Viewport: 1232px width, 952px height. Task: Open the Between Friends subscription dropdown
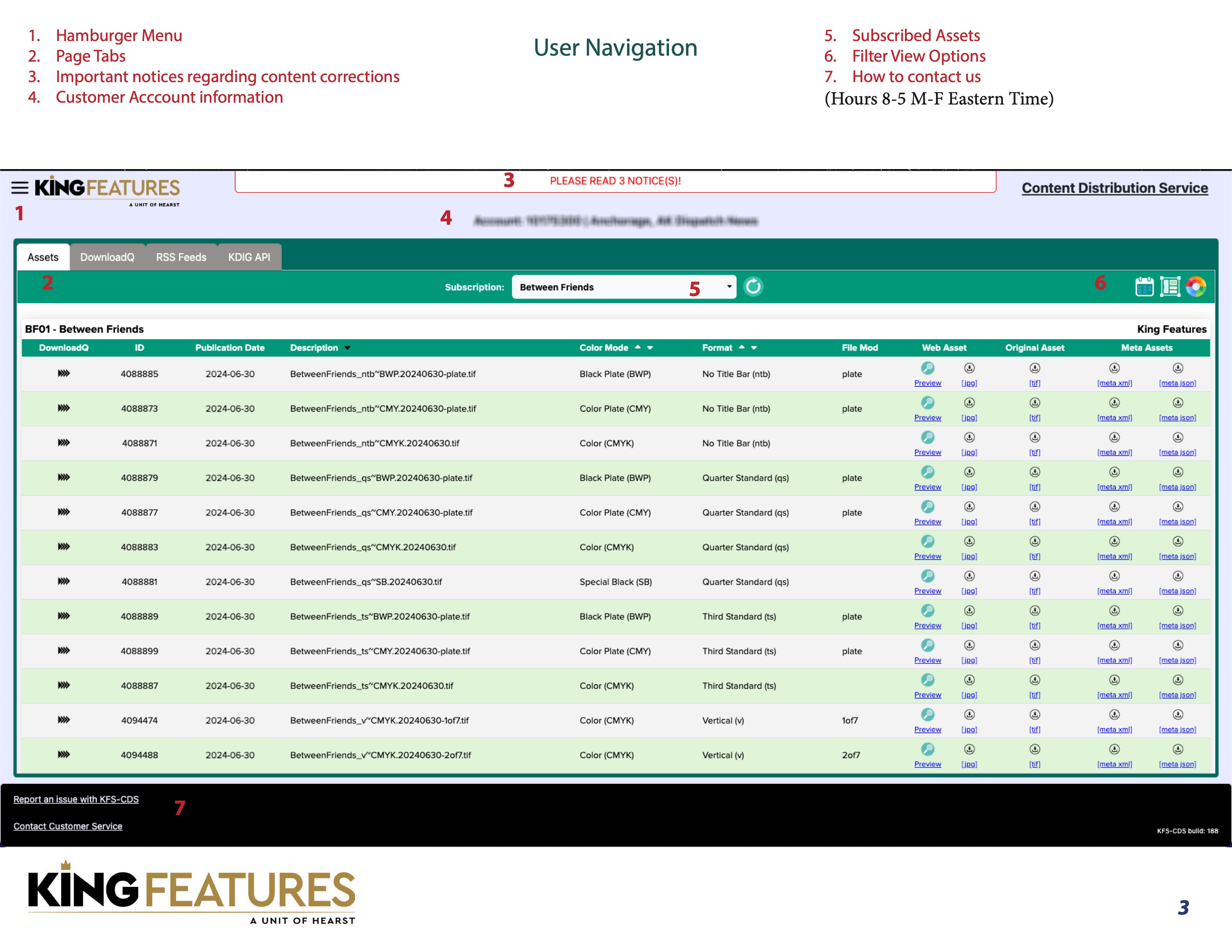pos(623,287)
